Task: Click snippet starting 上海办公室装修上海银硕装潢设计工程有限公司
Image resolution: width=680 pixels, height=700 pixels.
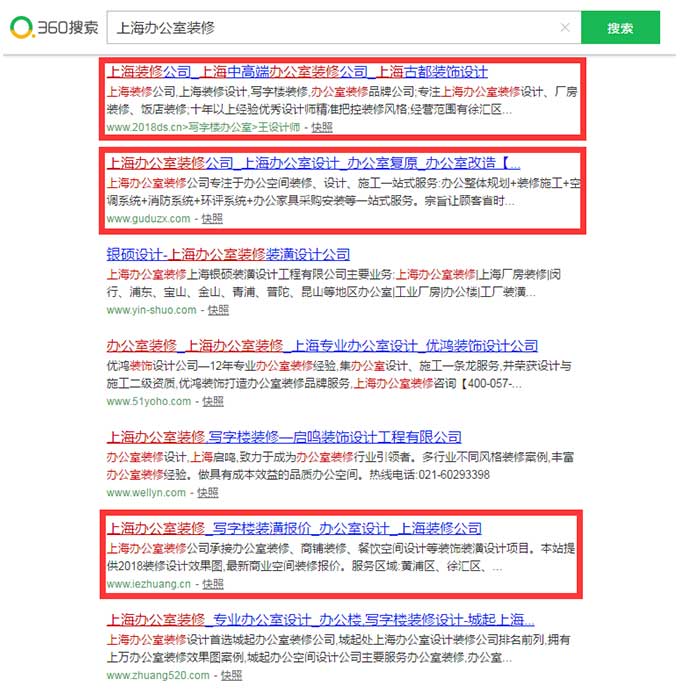Action: (x=334, y=283)
